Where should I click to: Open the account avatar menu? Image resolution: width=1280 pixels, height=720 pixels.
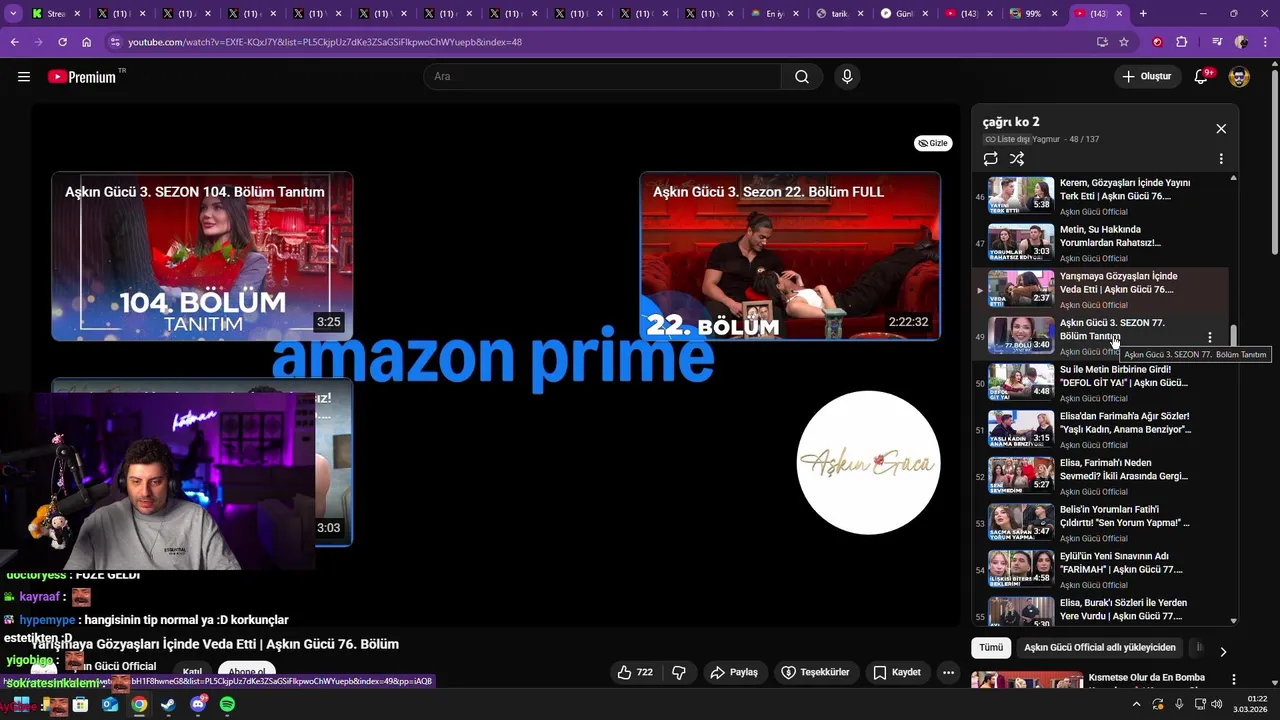tap(1239, 77)
